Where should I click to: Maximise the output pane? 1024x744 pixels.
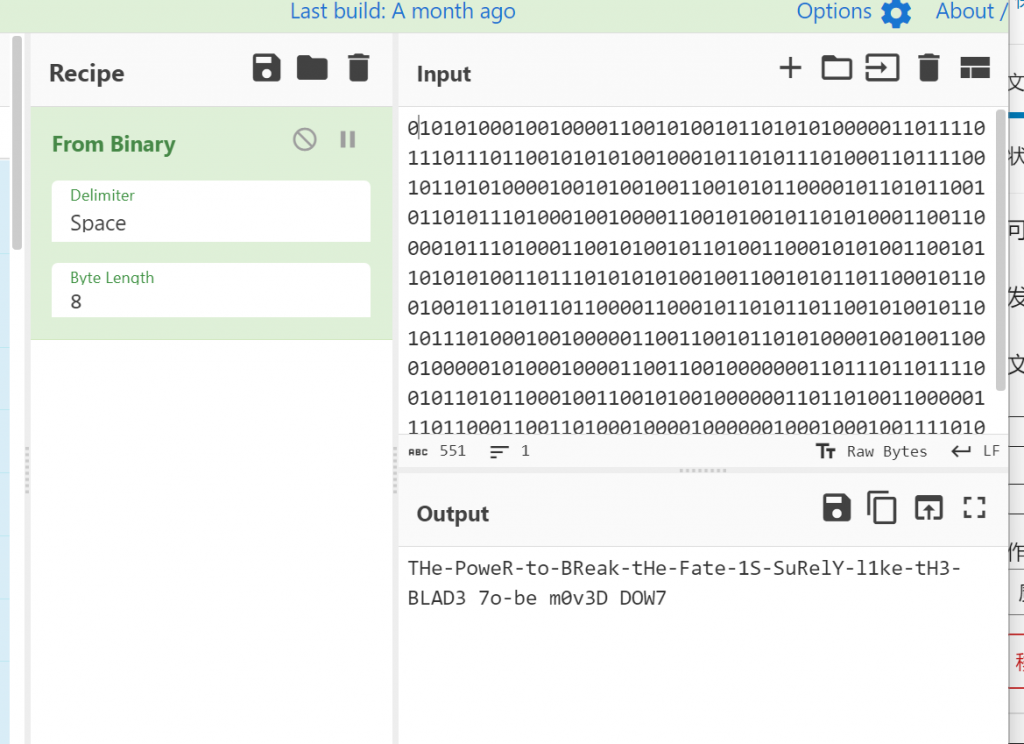pyautogui.click(x=974, y=508)
